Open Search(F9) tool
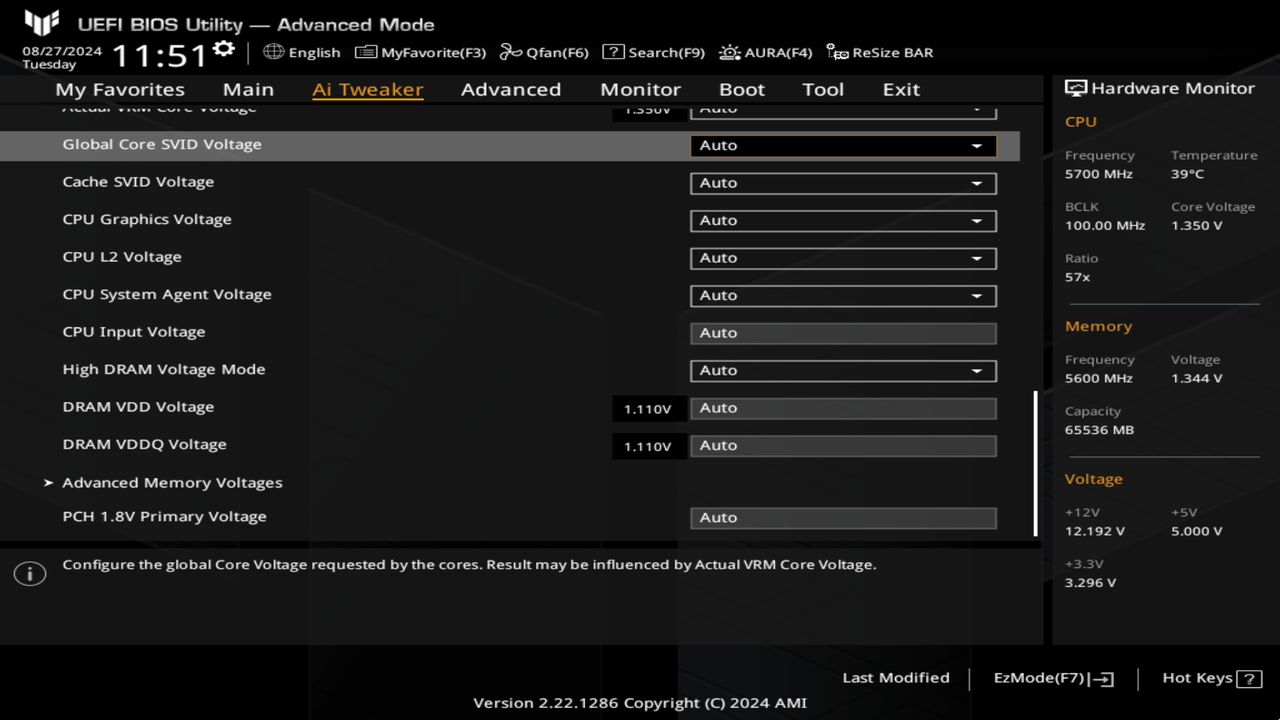The width and height of the screenshot is (1280, 720). coord(654,52)
